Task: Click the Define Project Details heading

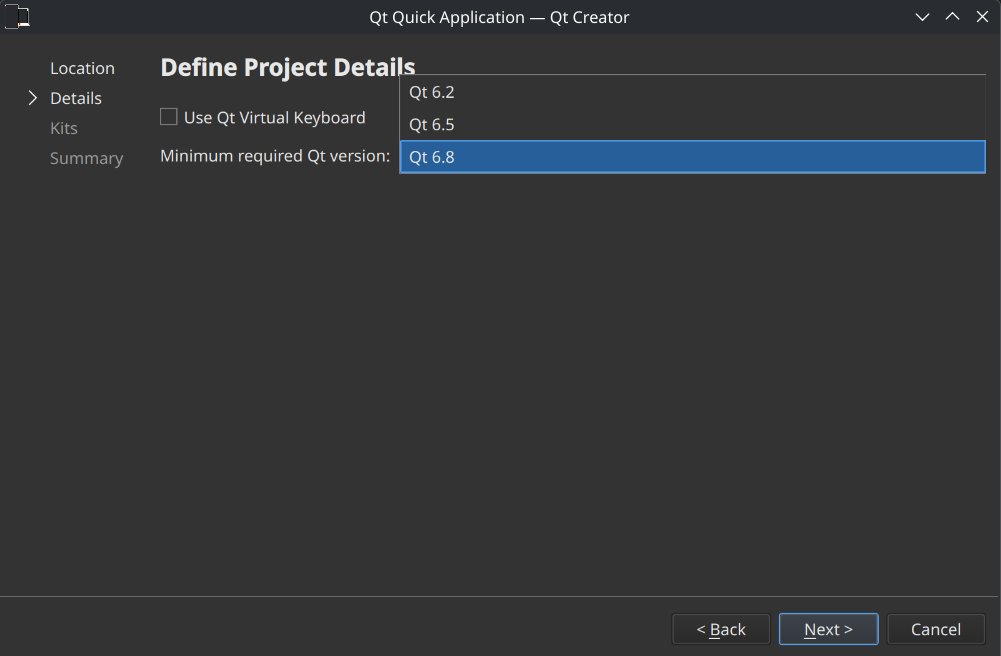Action: 287,67
